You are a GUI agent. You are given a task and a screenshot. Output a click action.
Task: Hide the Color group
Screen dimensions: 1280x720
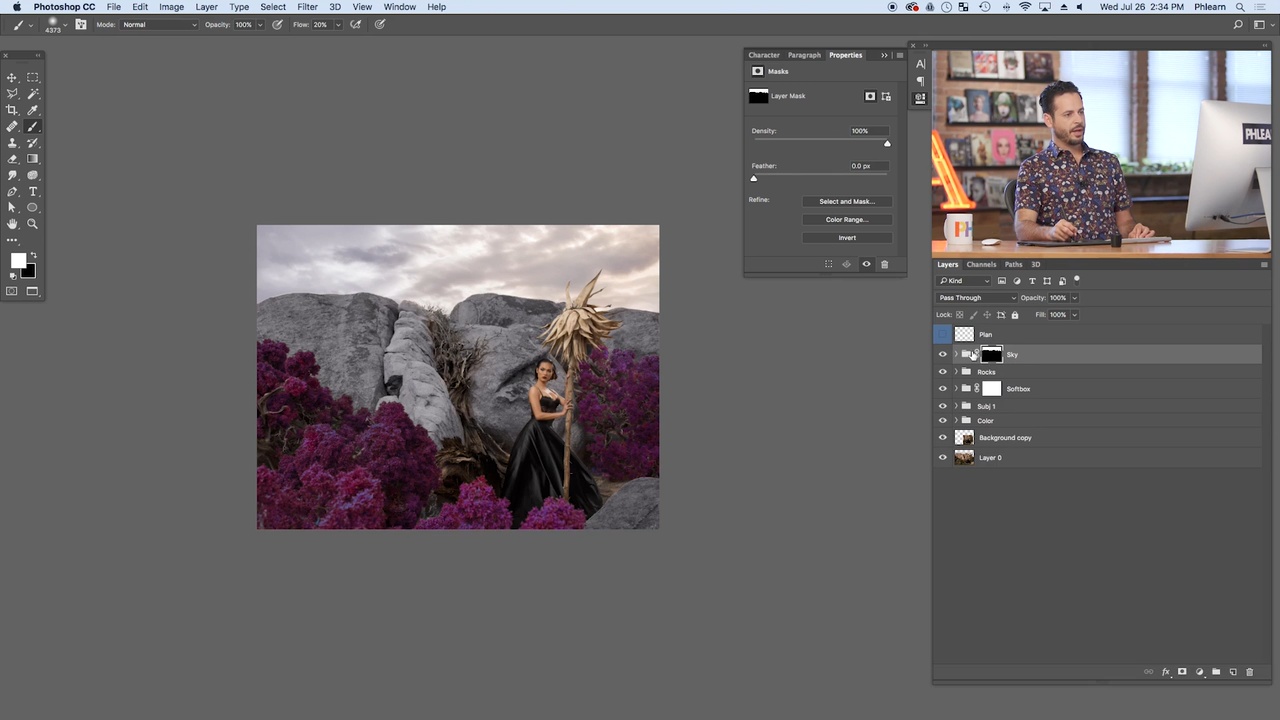point(942,421)
